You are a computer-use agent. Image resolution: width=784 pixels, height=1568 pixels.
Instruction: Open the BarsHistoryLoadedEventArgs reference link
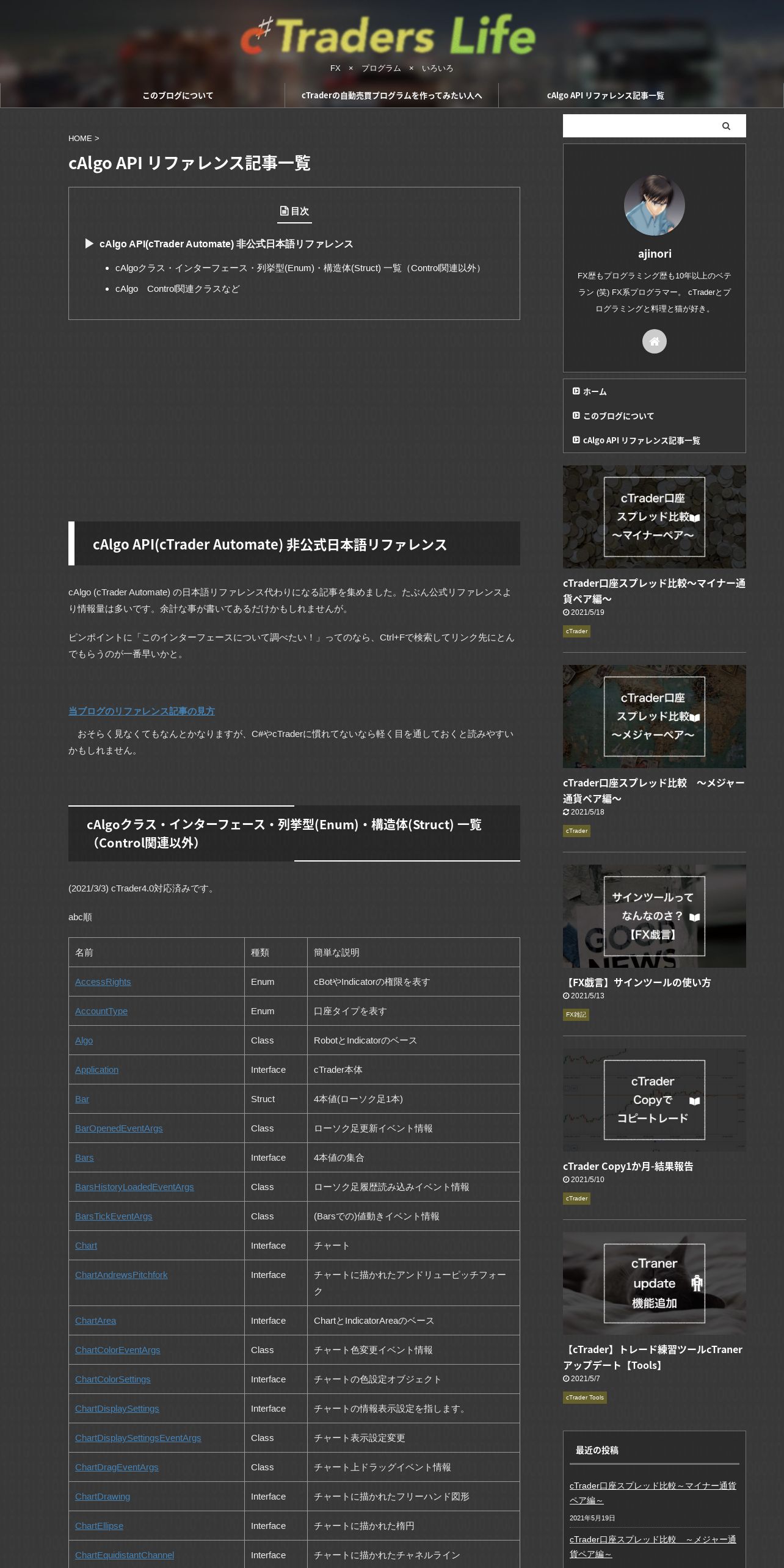click(x=134, y=1187)
